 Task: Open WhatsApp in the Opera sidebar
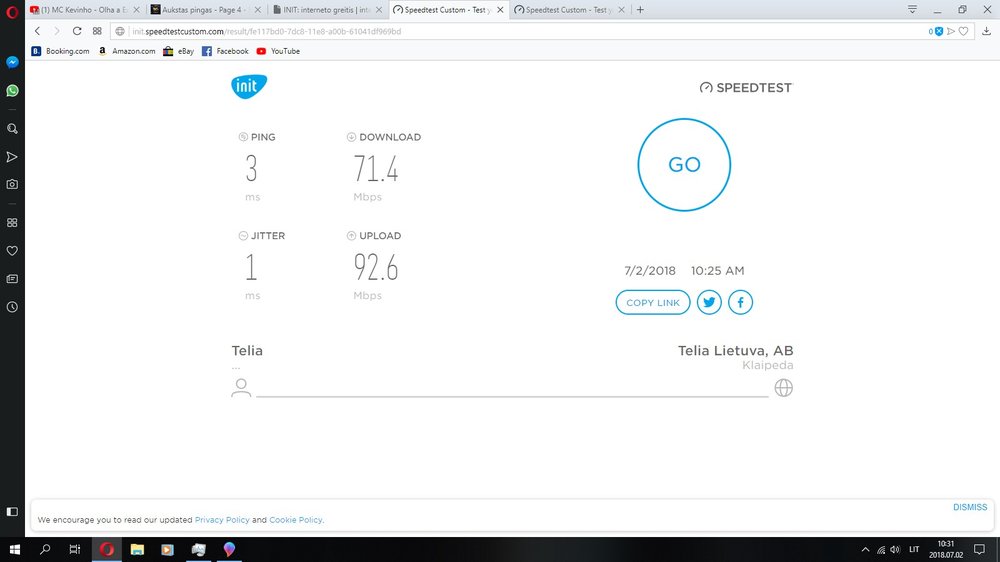point(12,90)
